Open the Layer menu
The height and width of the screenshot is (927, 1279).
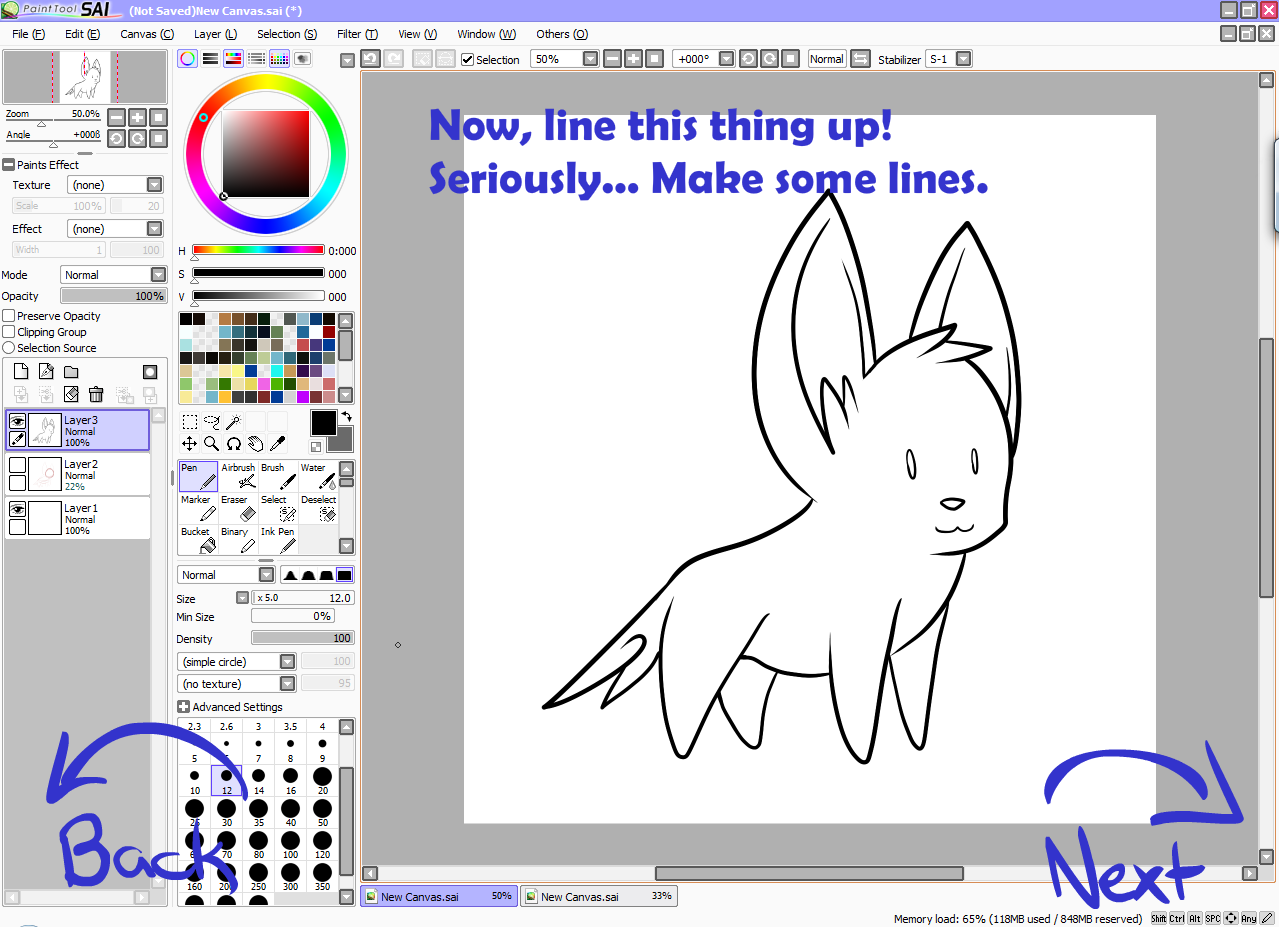pos(214,34)
